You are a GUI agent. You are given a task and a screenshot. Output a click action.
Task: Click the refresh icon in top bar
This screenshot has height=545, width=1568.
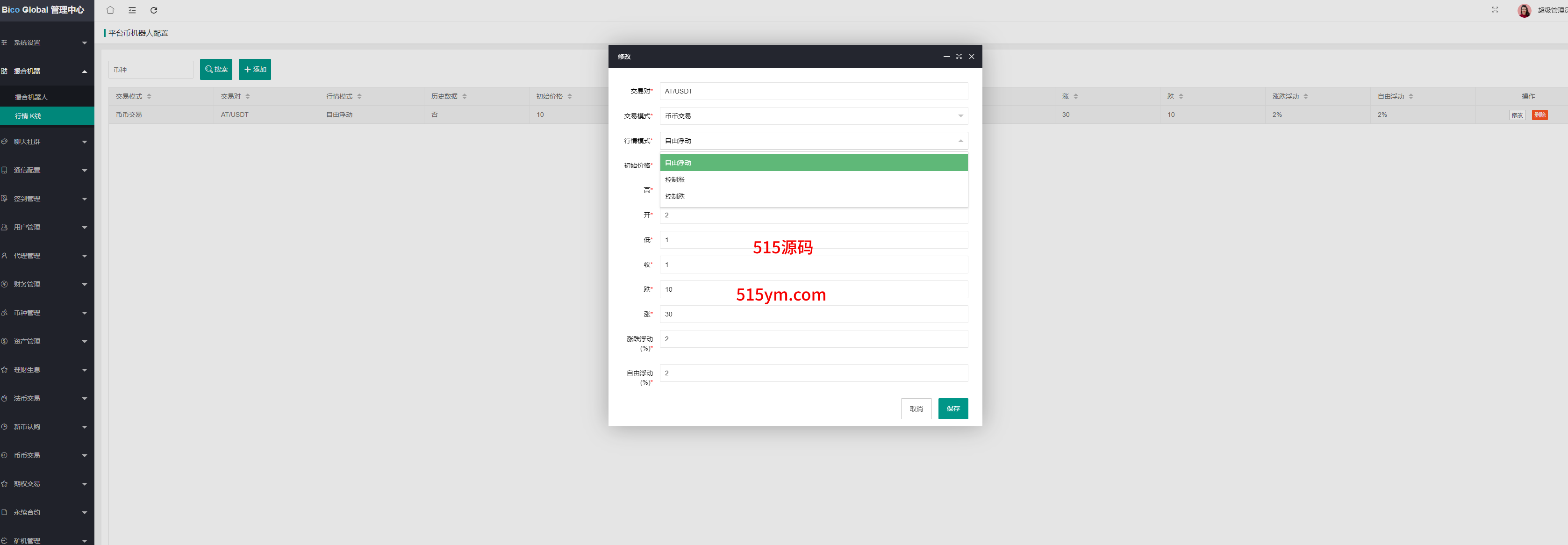tap(154, 10)
